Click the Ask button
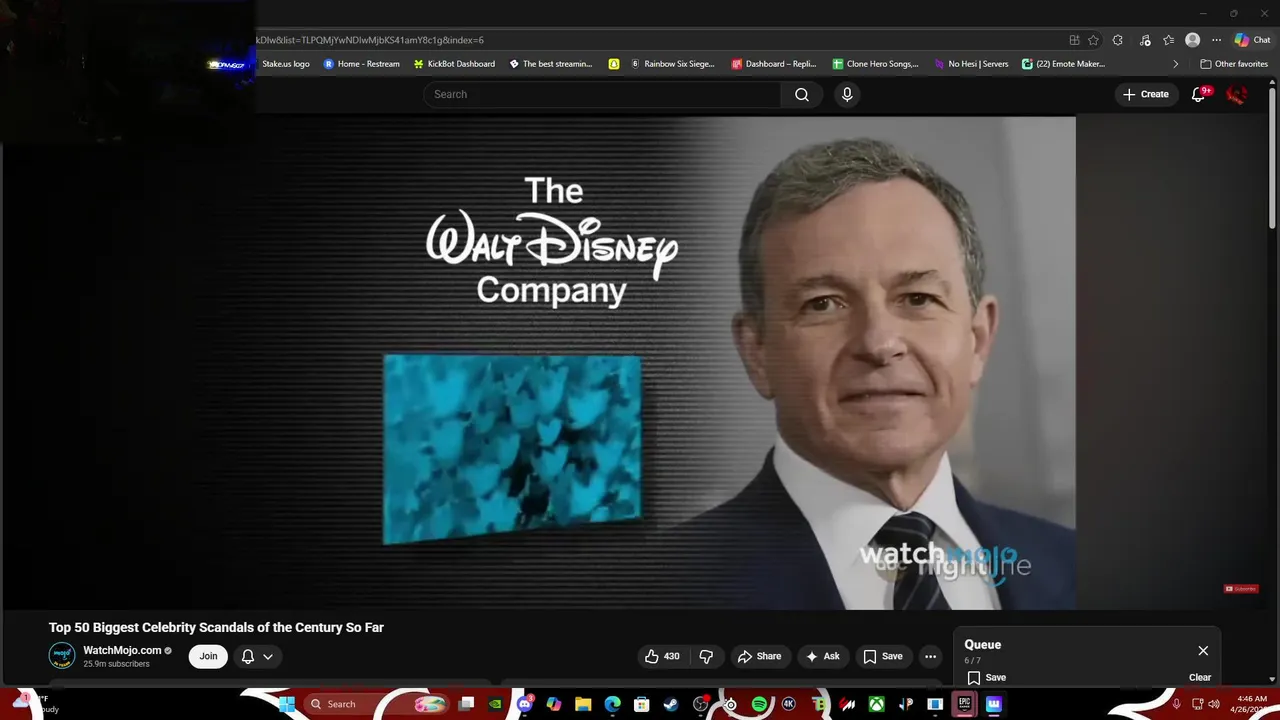Viewport: 1280px width, 720px height. tap(823, 656)
